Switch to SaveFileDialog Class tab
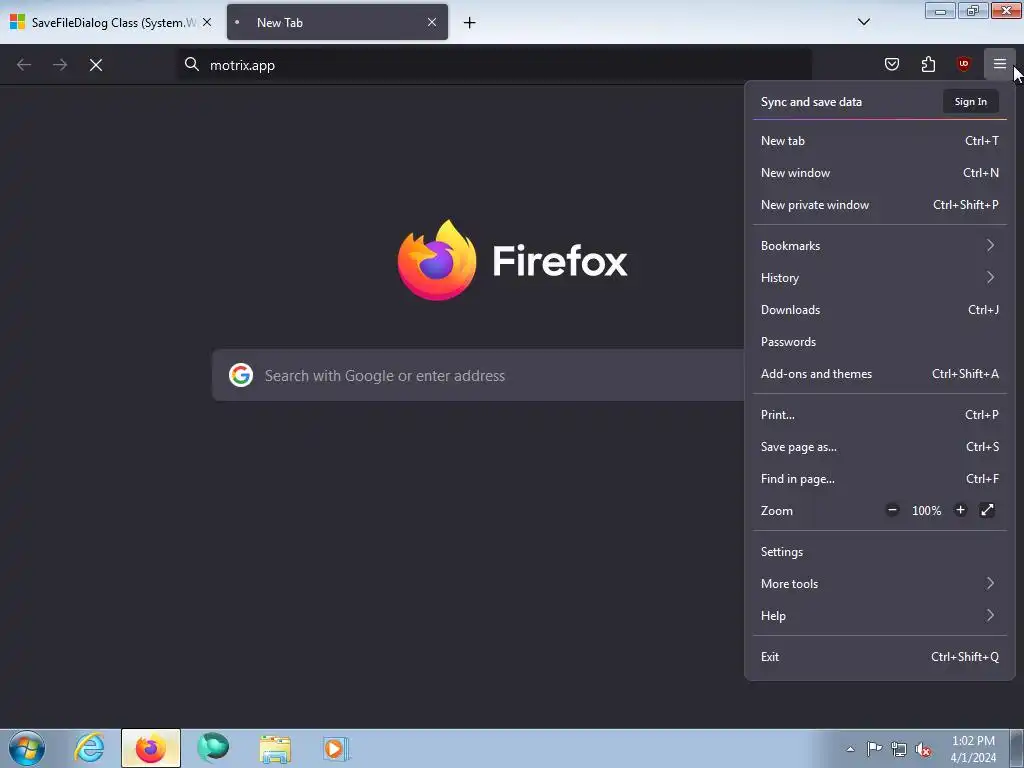 [x=111, y=22]
